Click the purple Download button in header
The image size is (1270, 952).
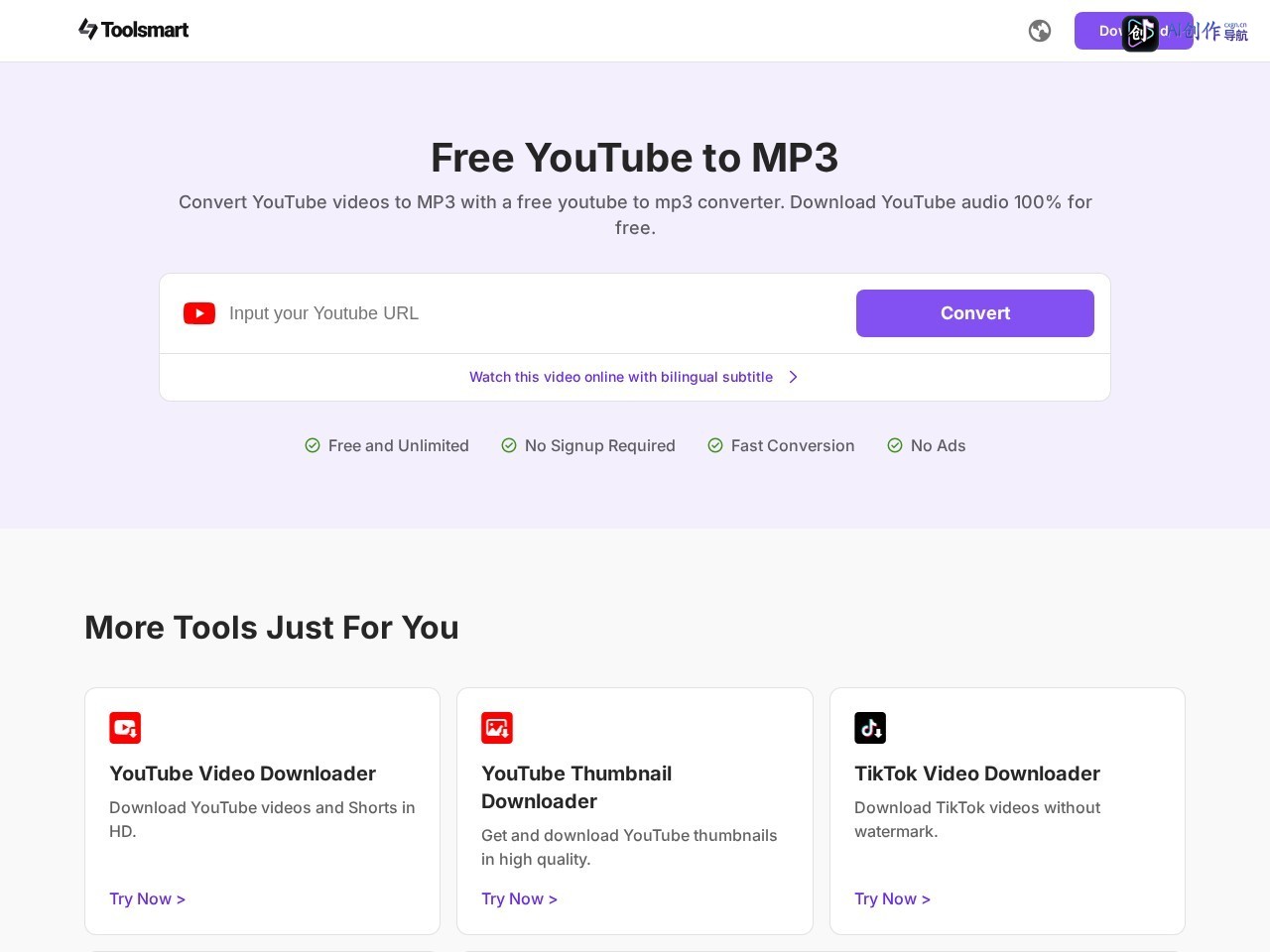pyautogui.click(x=1133, y=31)
